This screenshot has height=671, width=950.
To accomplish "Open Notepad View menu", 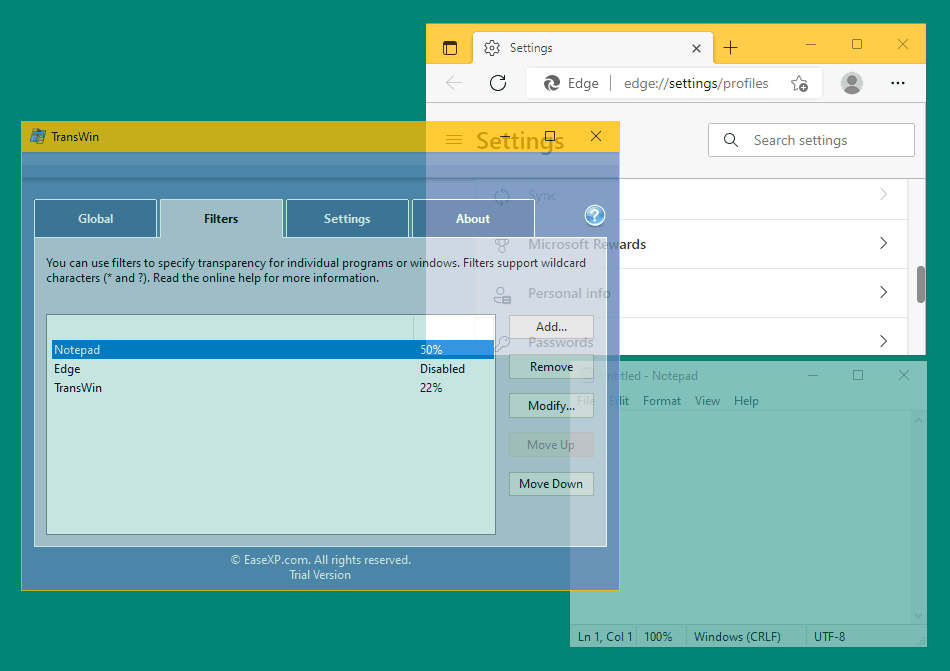I will pyautogui.click(x=707, y=401).
